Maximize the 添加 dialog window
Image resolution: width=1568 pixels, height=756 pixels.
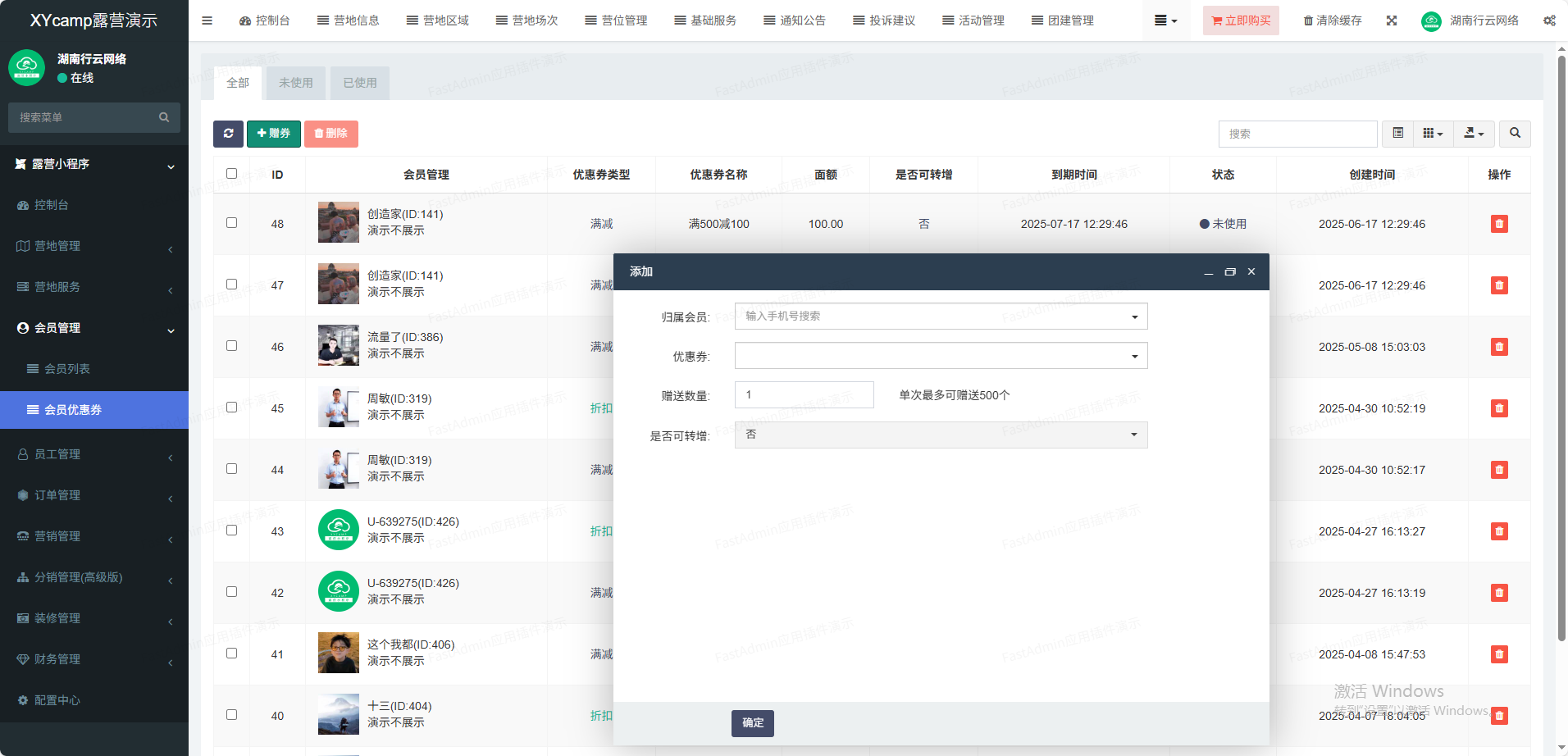coord(1229,272)
